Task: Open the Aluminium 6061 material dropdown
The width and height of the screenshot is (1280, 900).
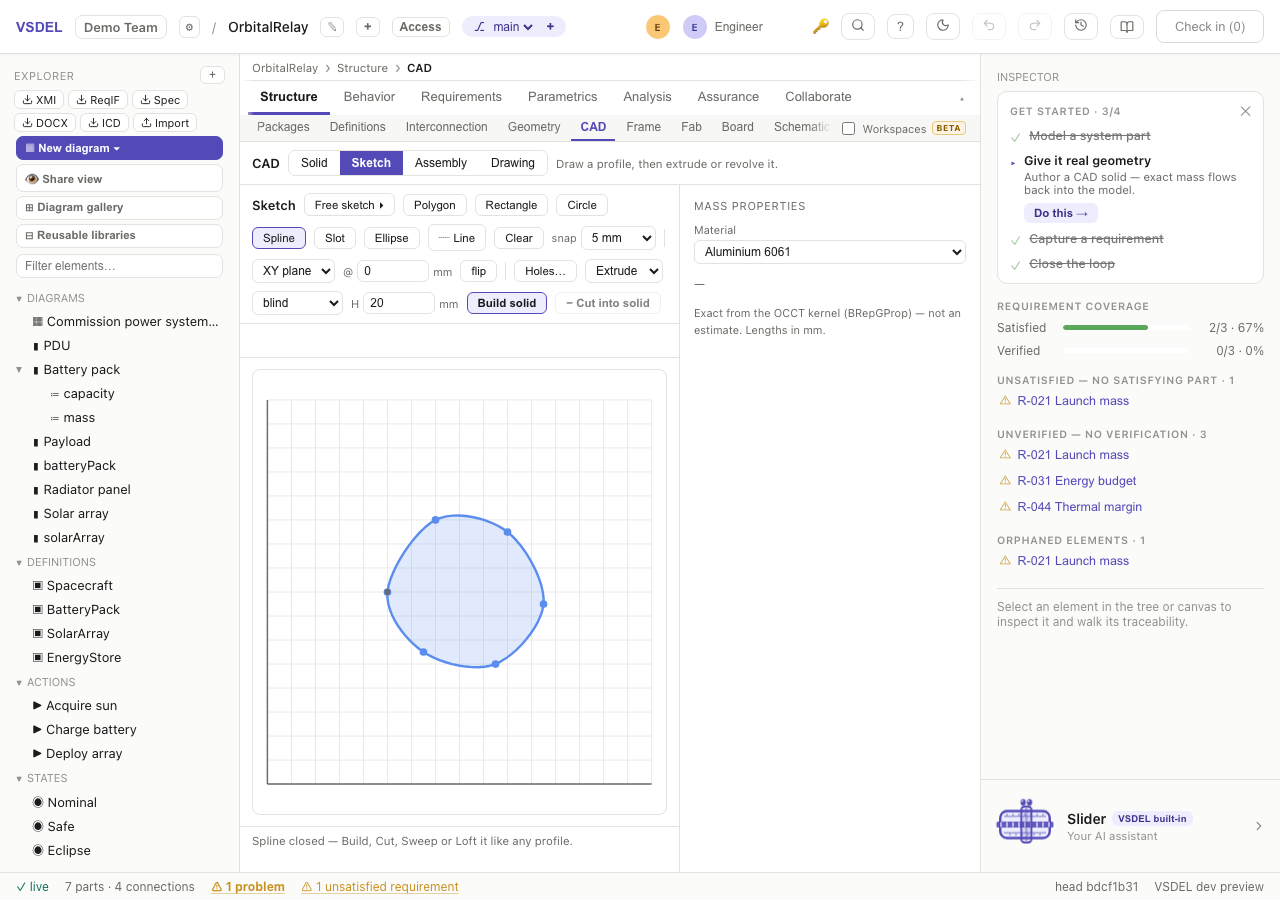Action: (830, 252)
